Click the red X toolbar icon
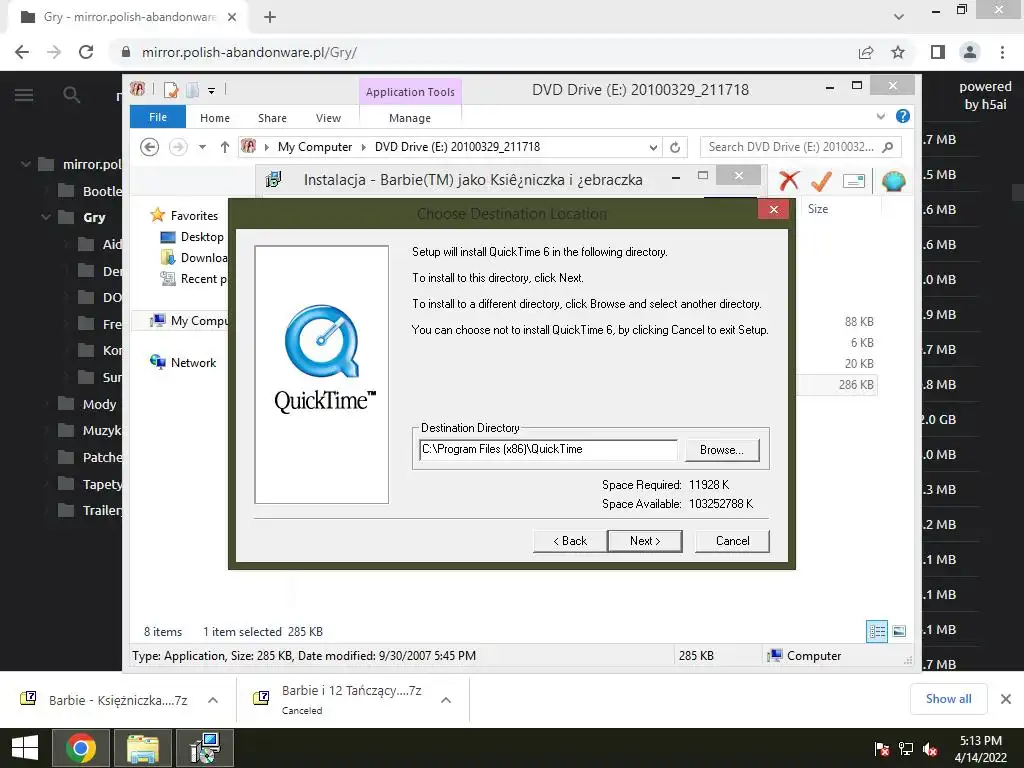1024x768 pixels. click(x=789, y=180)
